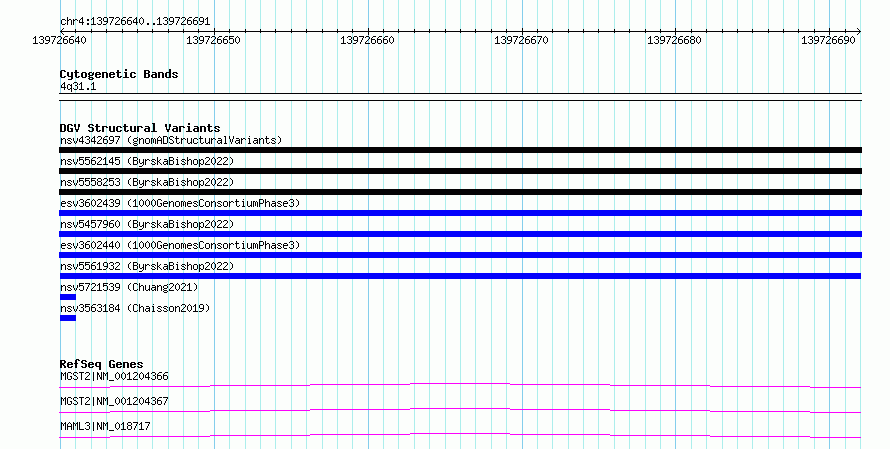Open variant nsv5721539 Chuang2021 label
Viewport: 890px width, 449px height.
pos(129,287)
